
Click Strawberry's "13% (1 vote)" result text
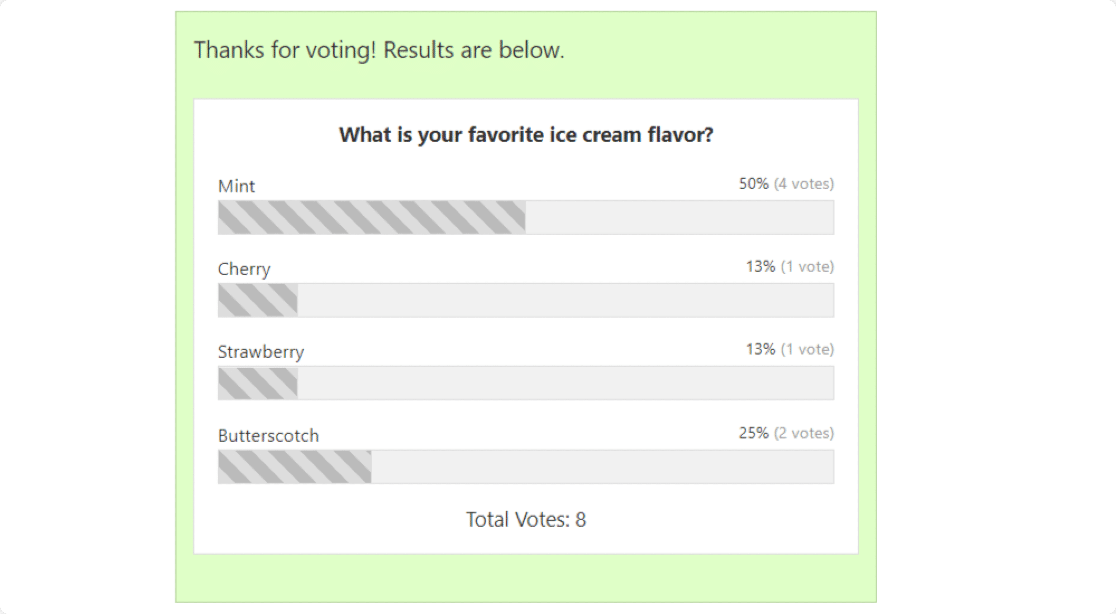pyautogui.click(x=789, y=350)
